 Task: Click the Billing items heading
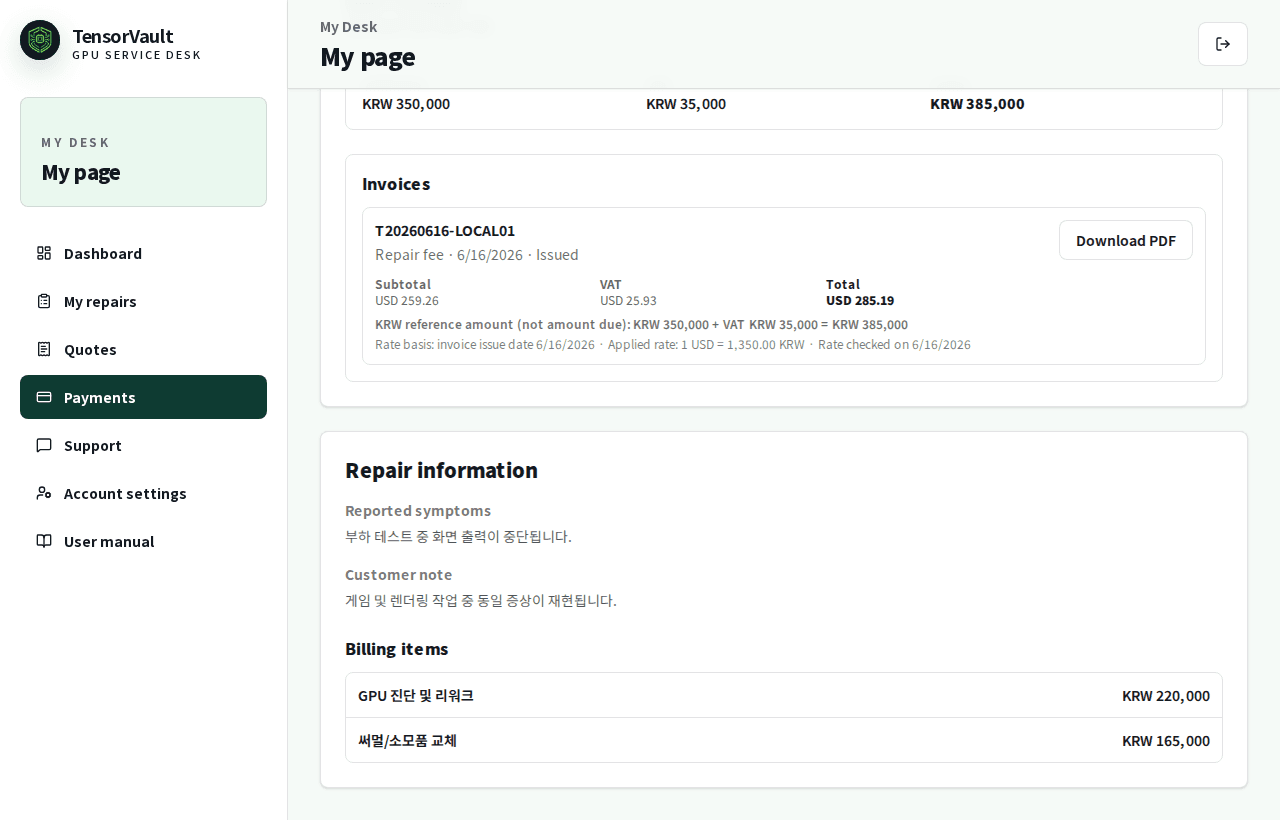397,649
